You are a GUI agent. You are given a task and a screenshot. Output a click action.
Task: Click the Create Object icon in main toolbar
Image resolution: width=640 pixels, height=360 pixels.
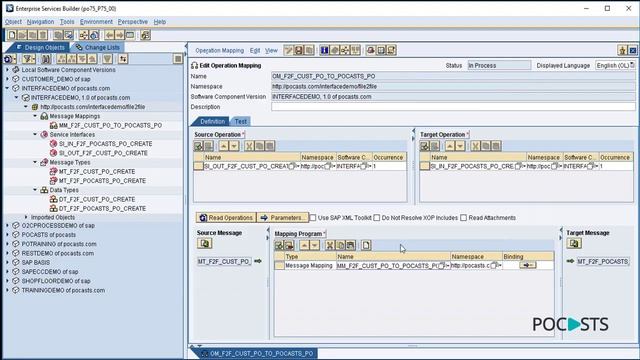pos(12,35)
